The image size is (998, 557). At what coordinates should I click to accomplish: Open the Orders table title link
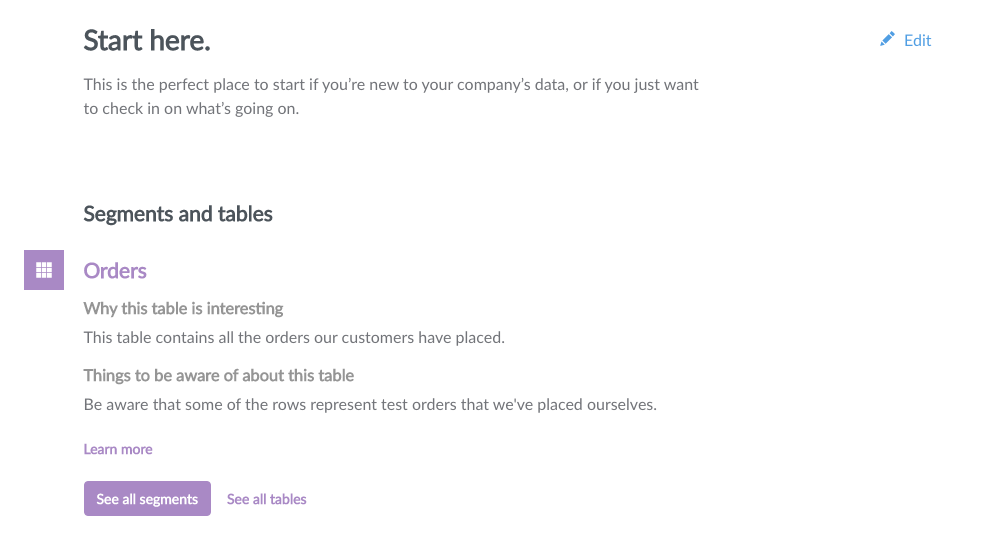115,271
